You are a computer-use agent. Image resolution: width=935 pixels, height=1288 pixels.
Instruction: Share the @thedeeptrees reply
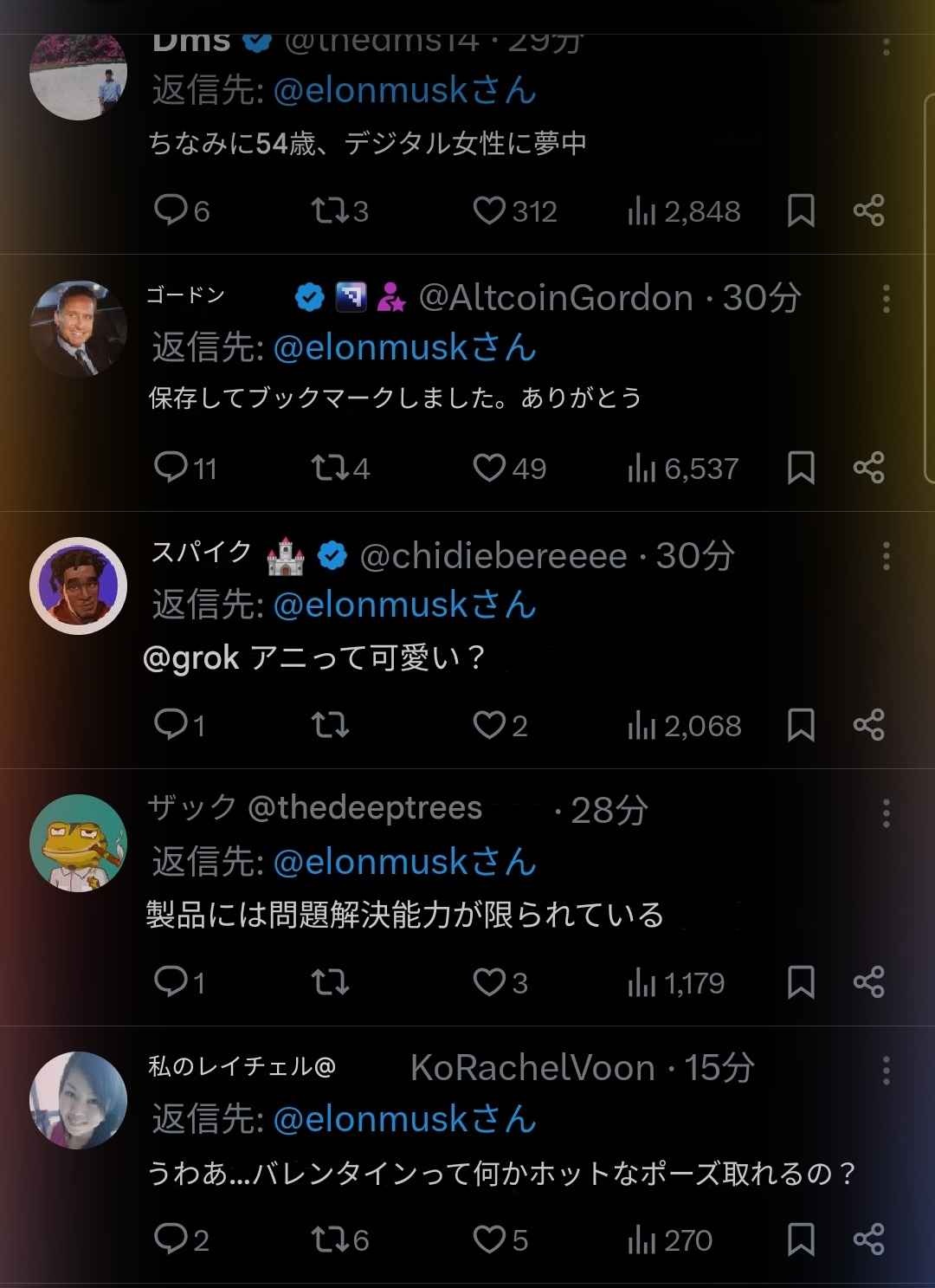868,982
